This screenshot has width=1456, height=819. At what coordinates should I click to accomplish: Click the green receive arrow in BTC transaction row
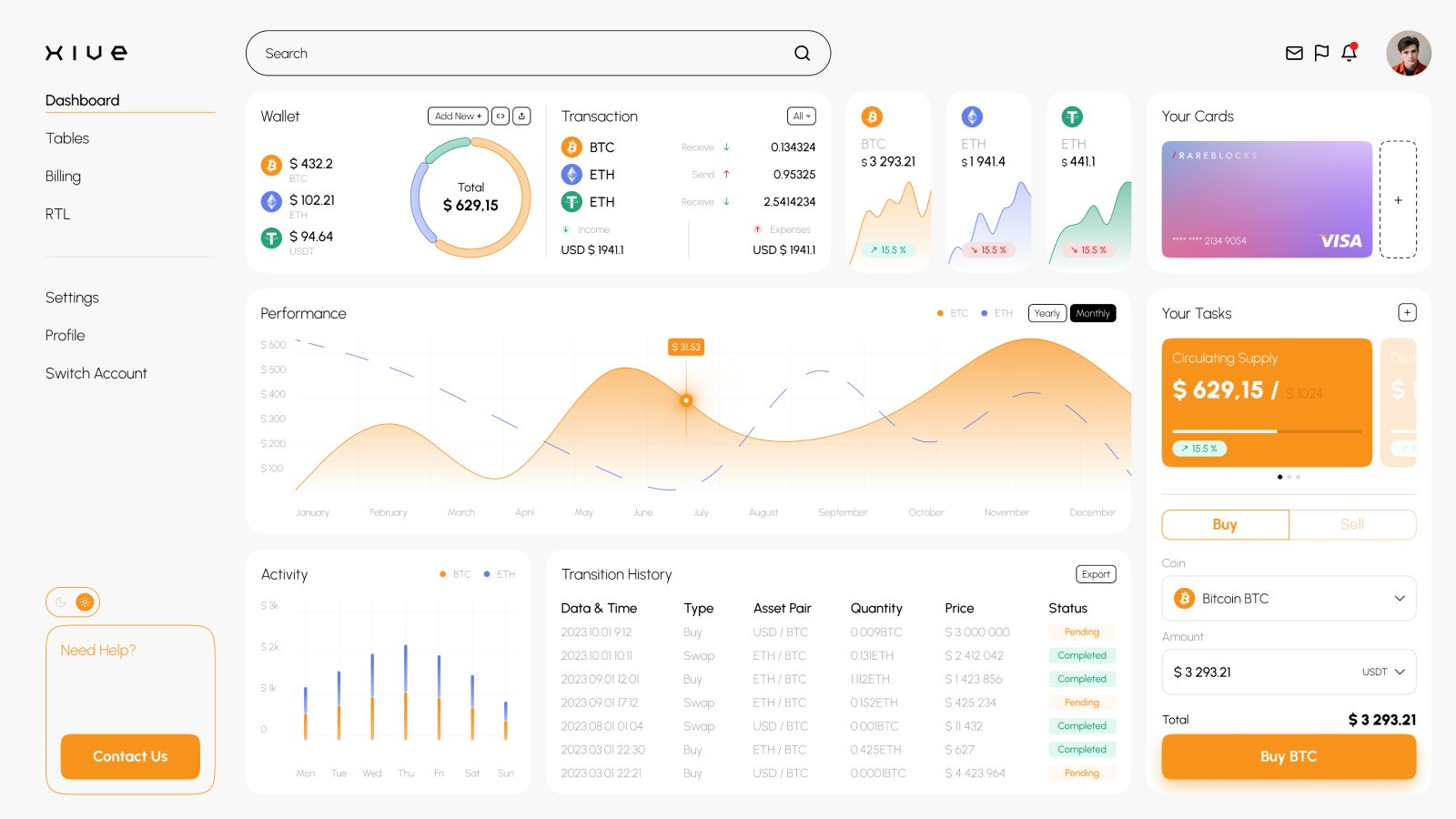coord(726,147)
